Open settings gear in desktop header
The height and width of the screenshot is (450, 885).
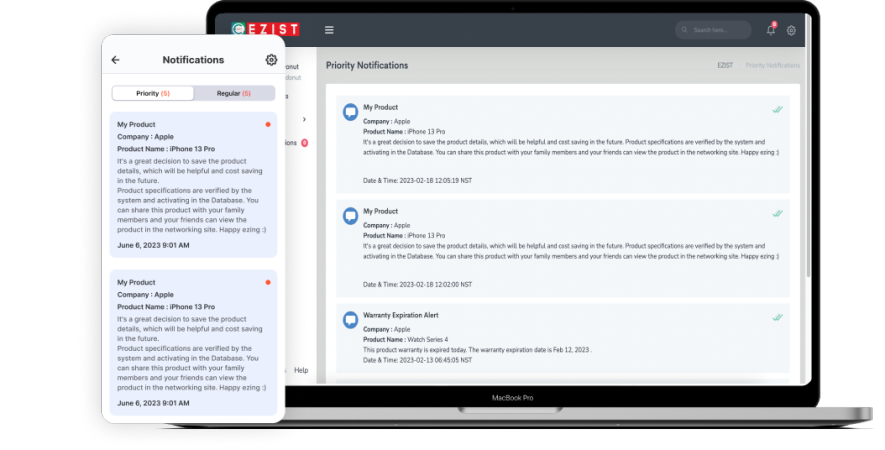791,30
